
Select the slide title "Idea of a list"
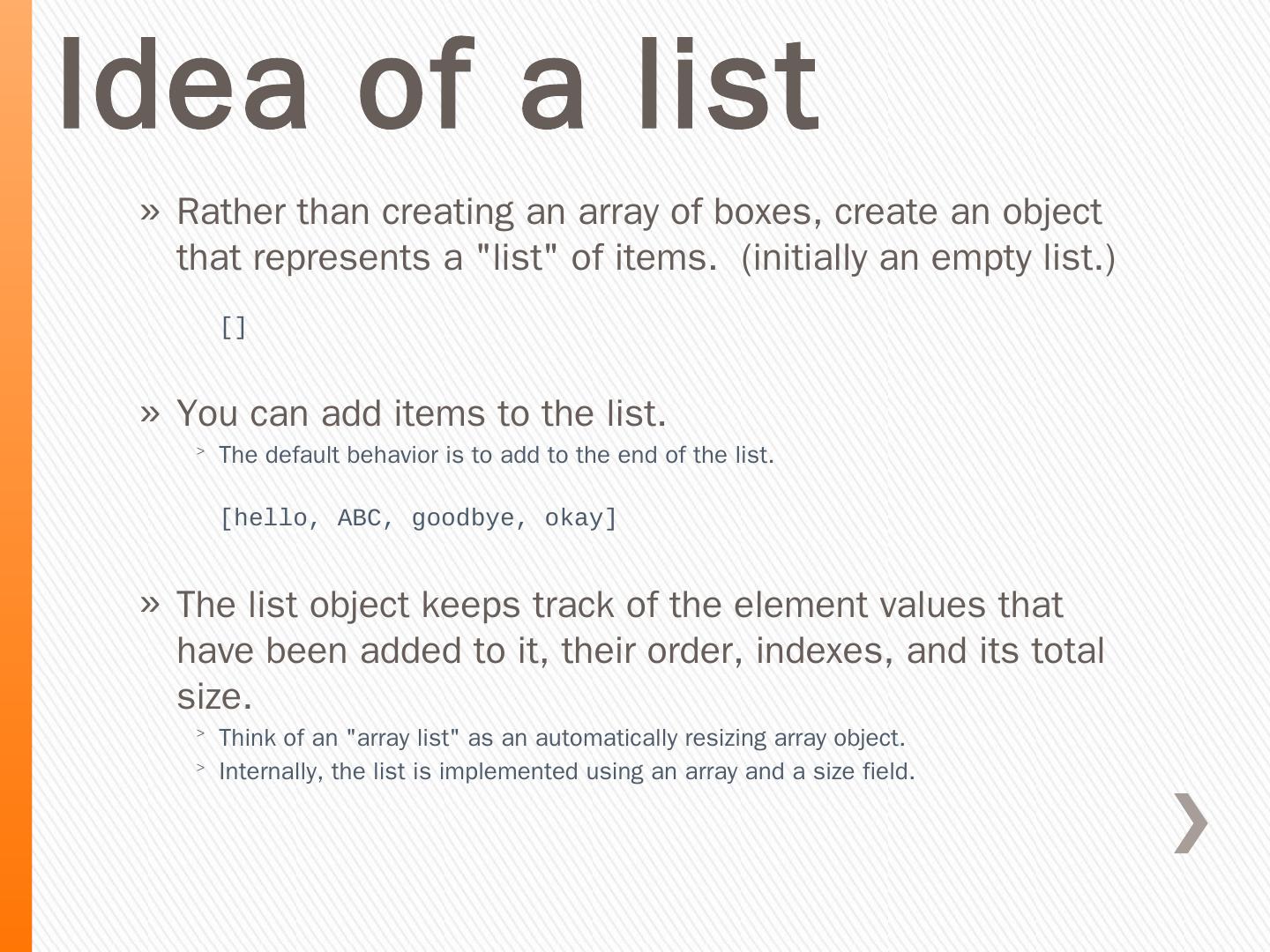coord(439,86)
